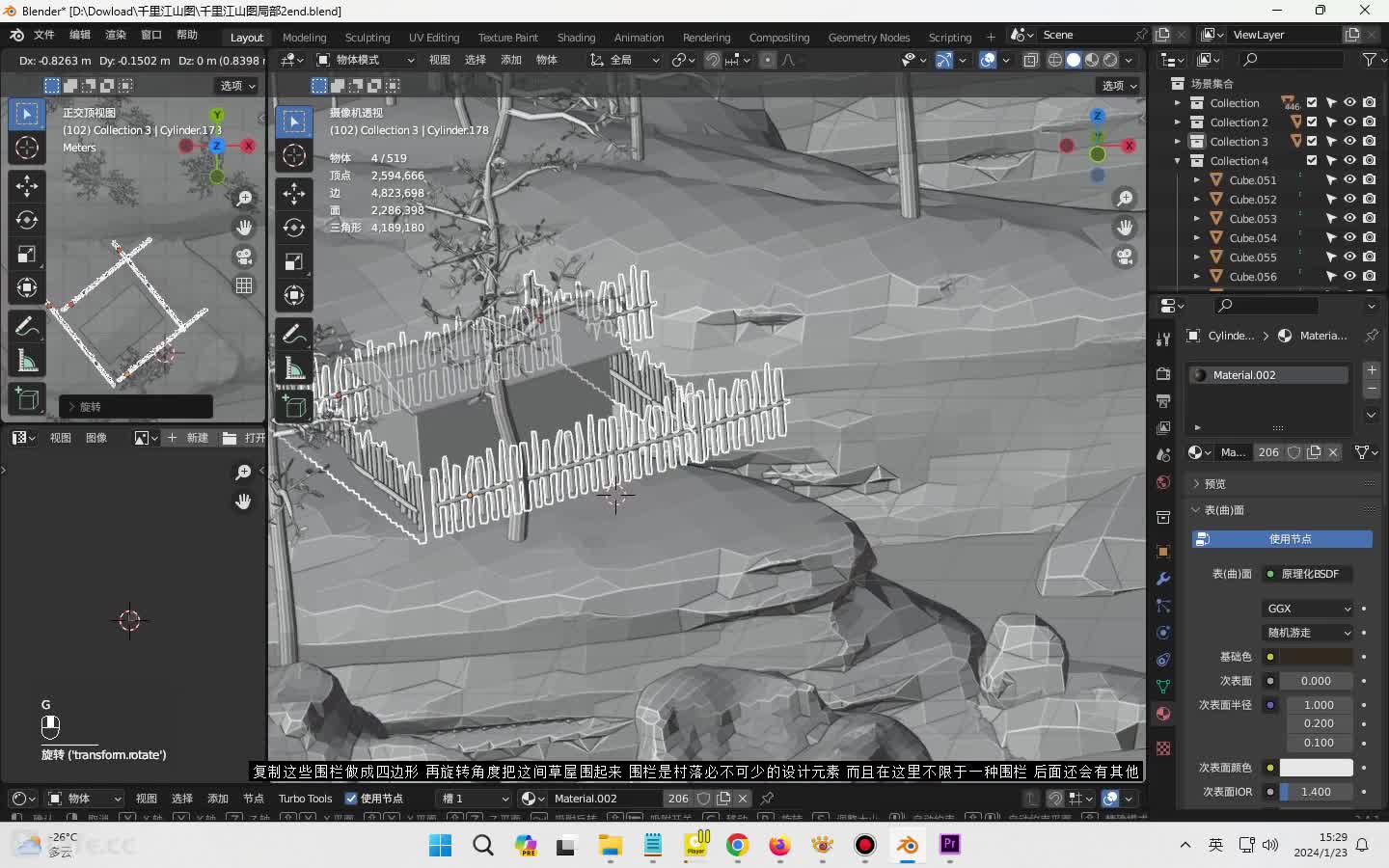Expand Cube.051 in outliner

click(x=1197, y=180)
